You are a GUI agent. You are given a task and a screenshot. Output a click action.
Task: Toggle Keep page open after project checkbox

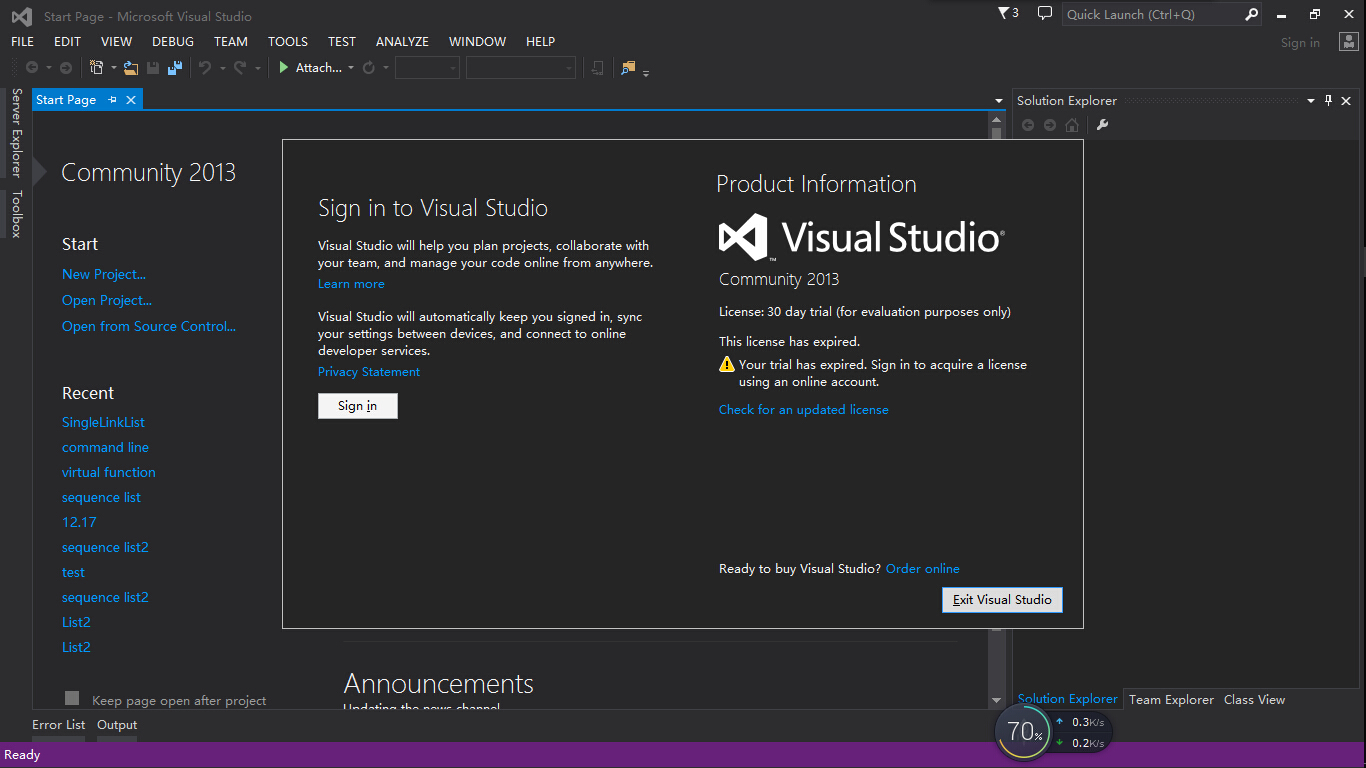pos(72,698)
